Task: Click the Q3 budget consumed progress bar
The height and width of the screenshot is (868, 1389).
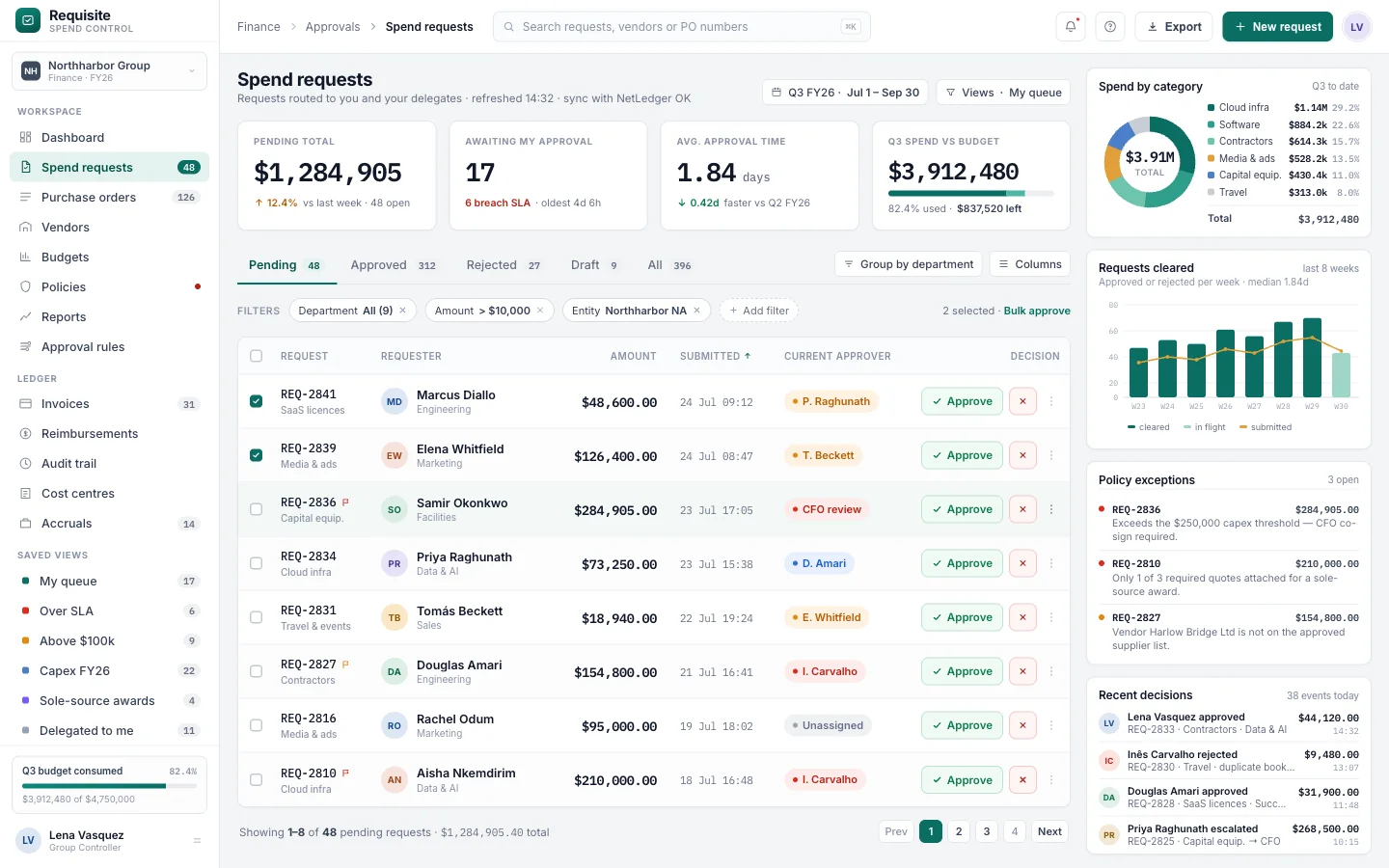Action: point(109,786)
